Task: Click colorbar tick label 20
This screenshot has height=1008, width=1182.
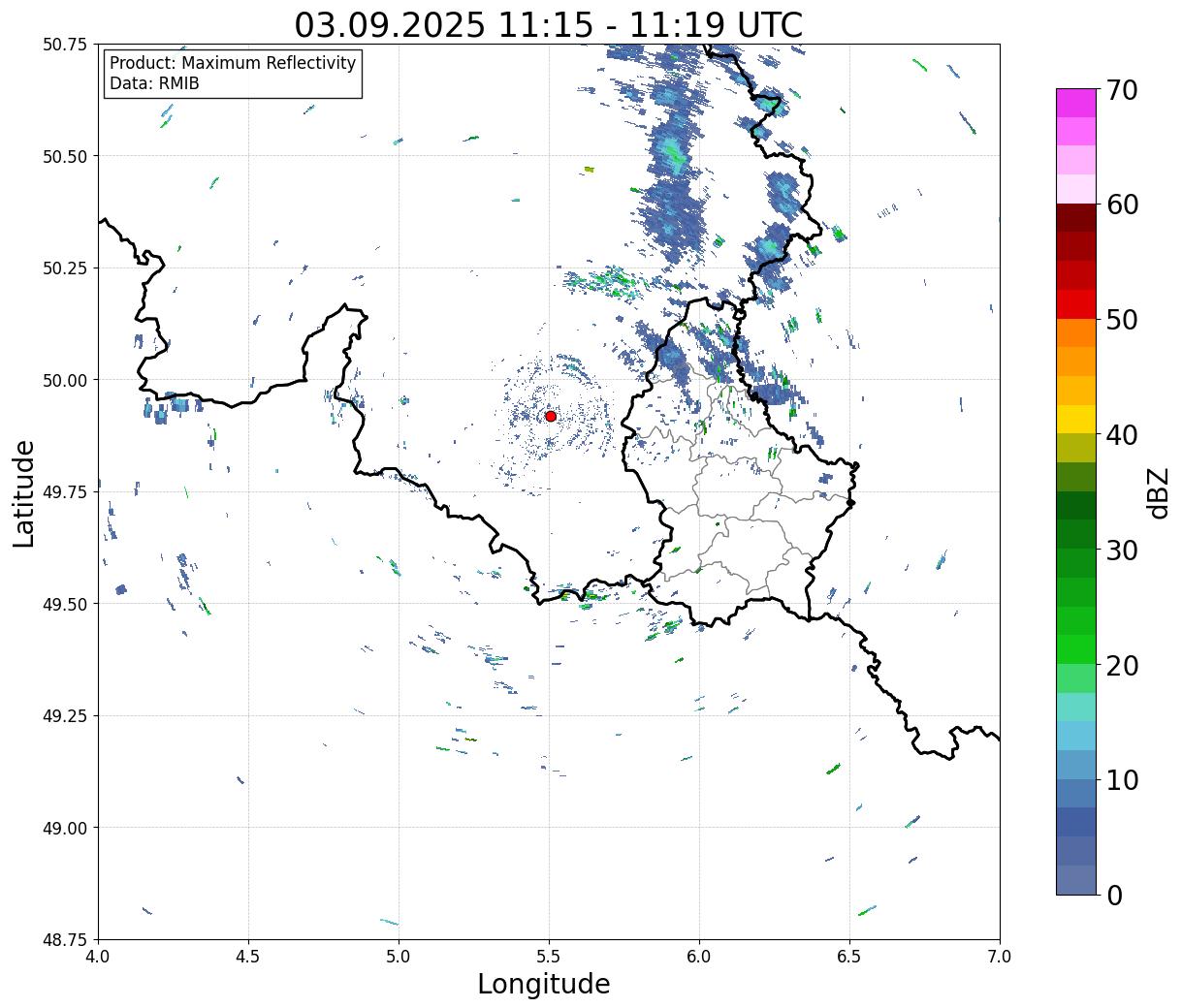Action: point(1121,666)
